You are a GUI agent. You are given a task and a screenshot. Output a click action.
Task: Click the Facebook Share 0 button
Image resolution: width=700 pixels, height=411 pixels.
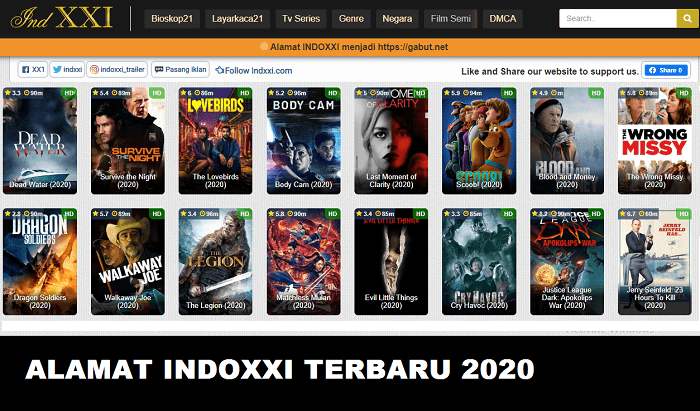pos(666,71)
